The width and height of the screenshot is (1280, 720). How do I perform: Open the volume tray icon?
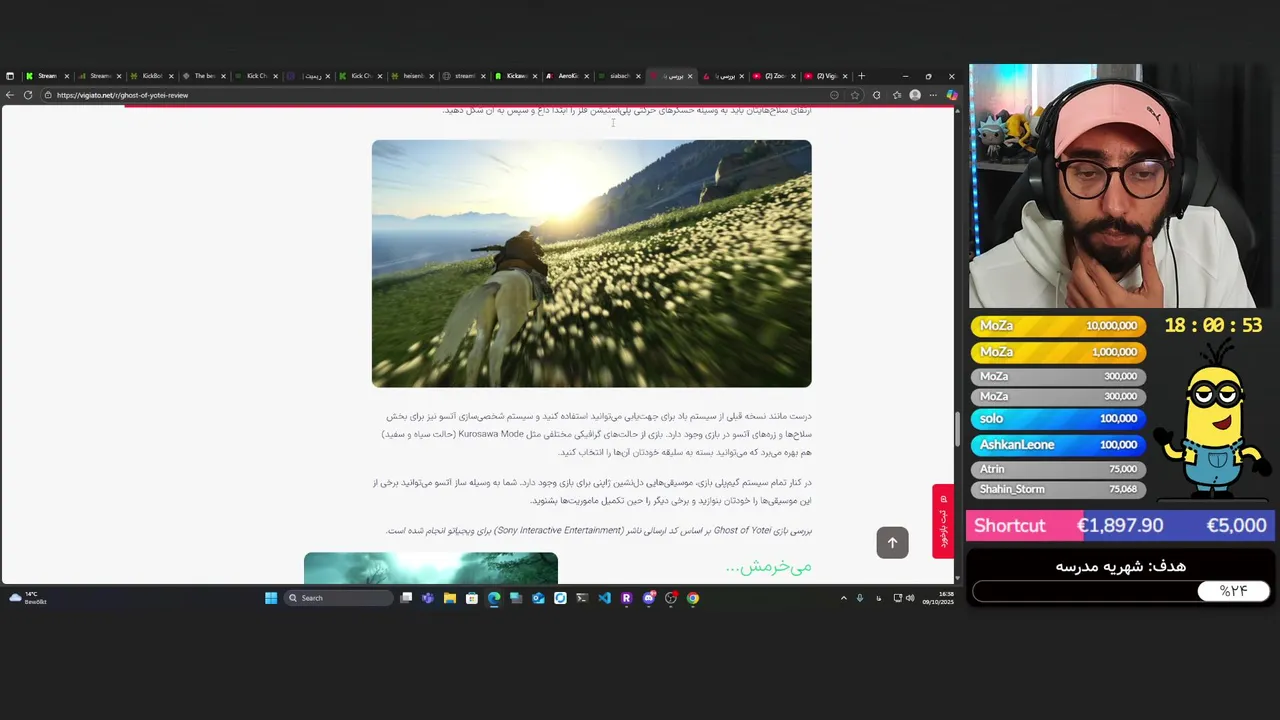click(910, 598)
